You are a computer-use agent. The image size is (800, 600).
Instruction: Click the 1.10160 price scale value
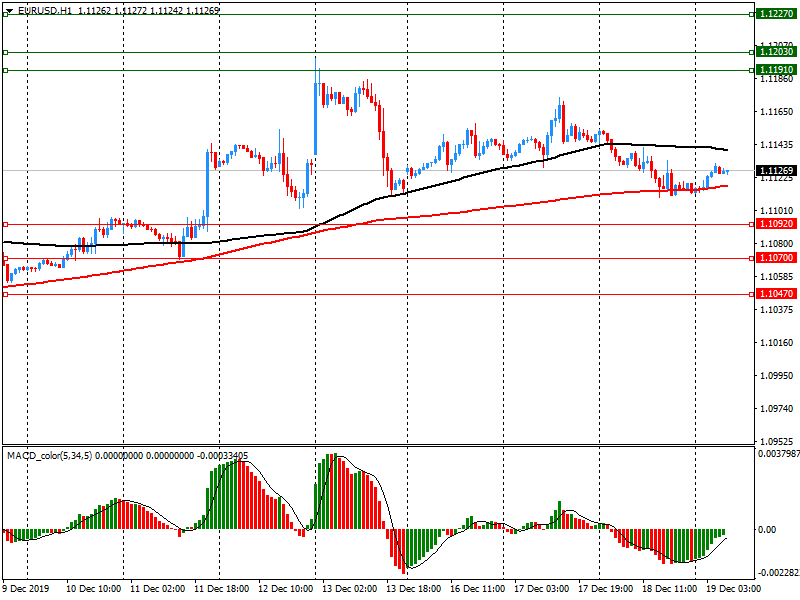point(777,342)
